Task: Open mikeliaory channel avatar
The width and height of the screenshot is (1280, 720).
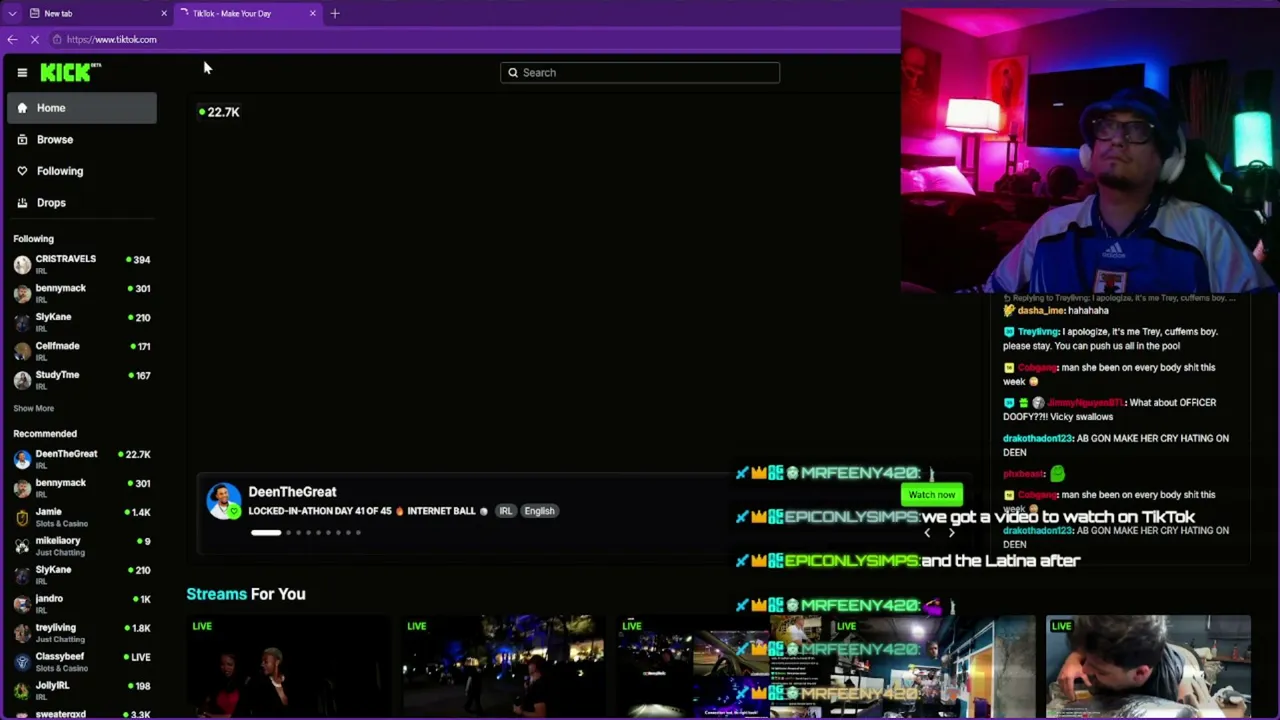Action: coord(22,546)
